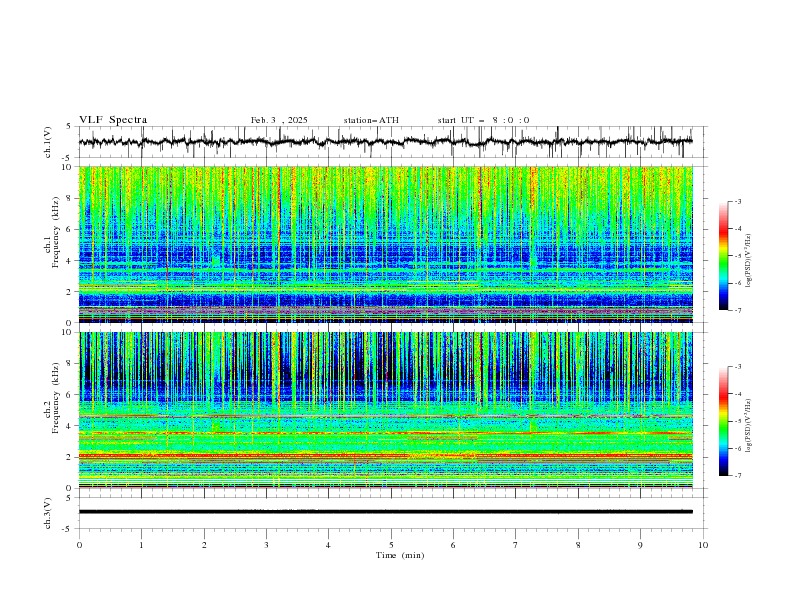
Task: Click inside the ch.1 spectrogram panel
Action: click(x=385, y=244)
